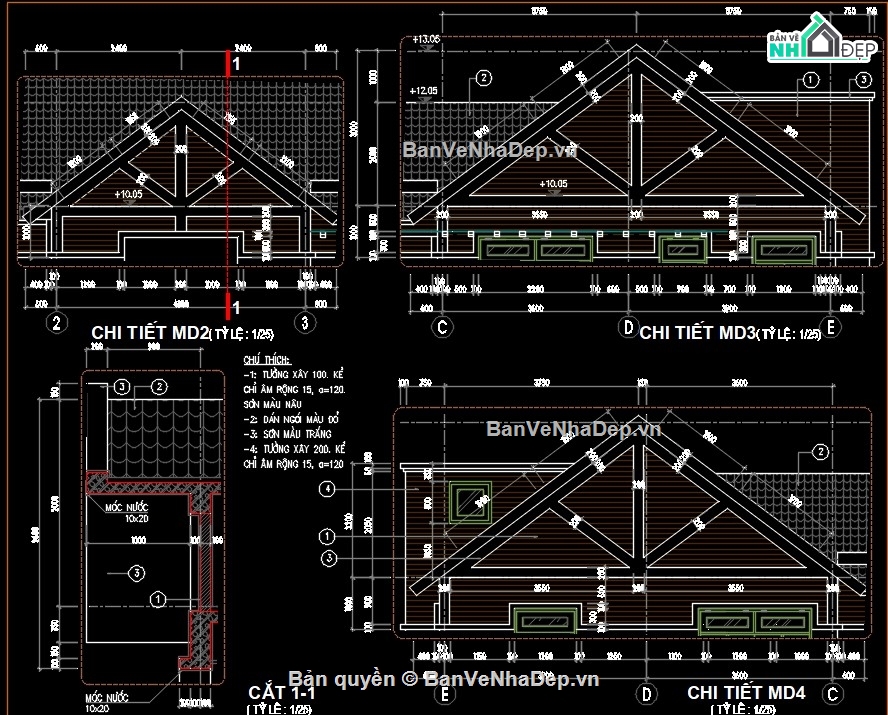Select axis bubble C under the MD3 detail

point(440,325)
